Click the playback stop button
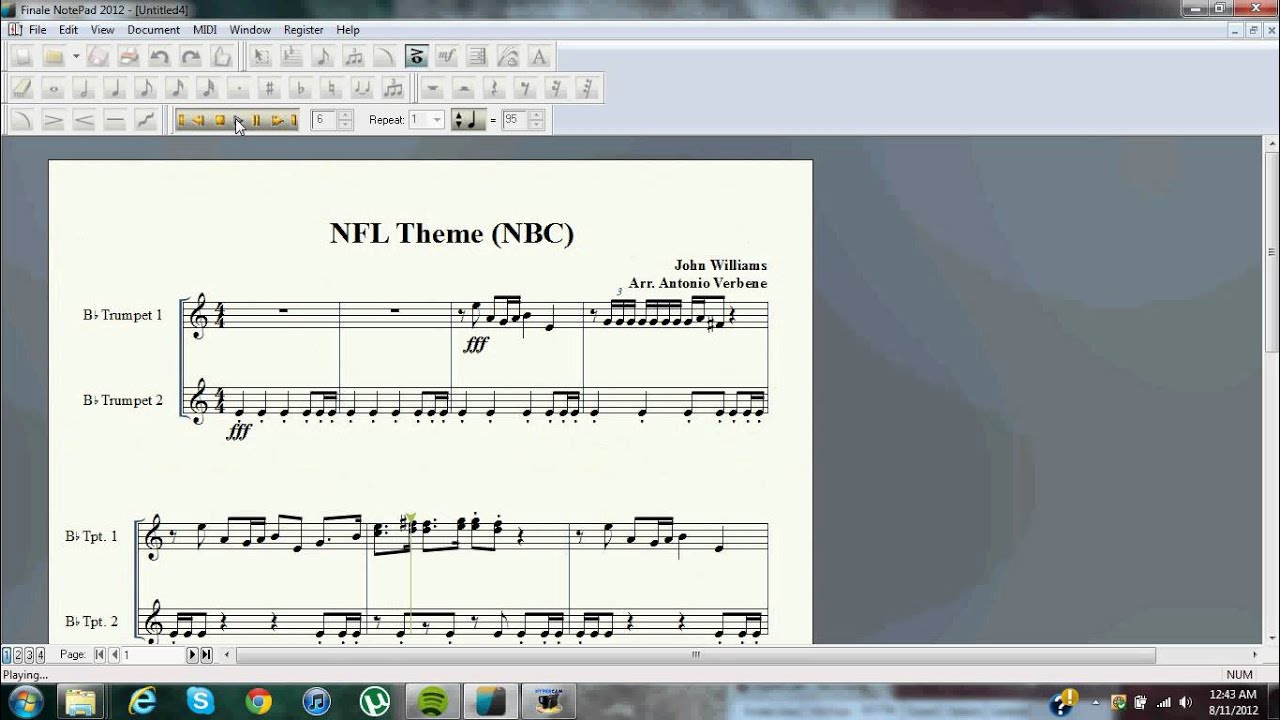The width and height of the screenshot is (1280, 720). (x=219, y=120)
